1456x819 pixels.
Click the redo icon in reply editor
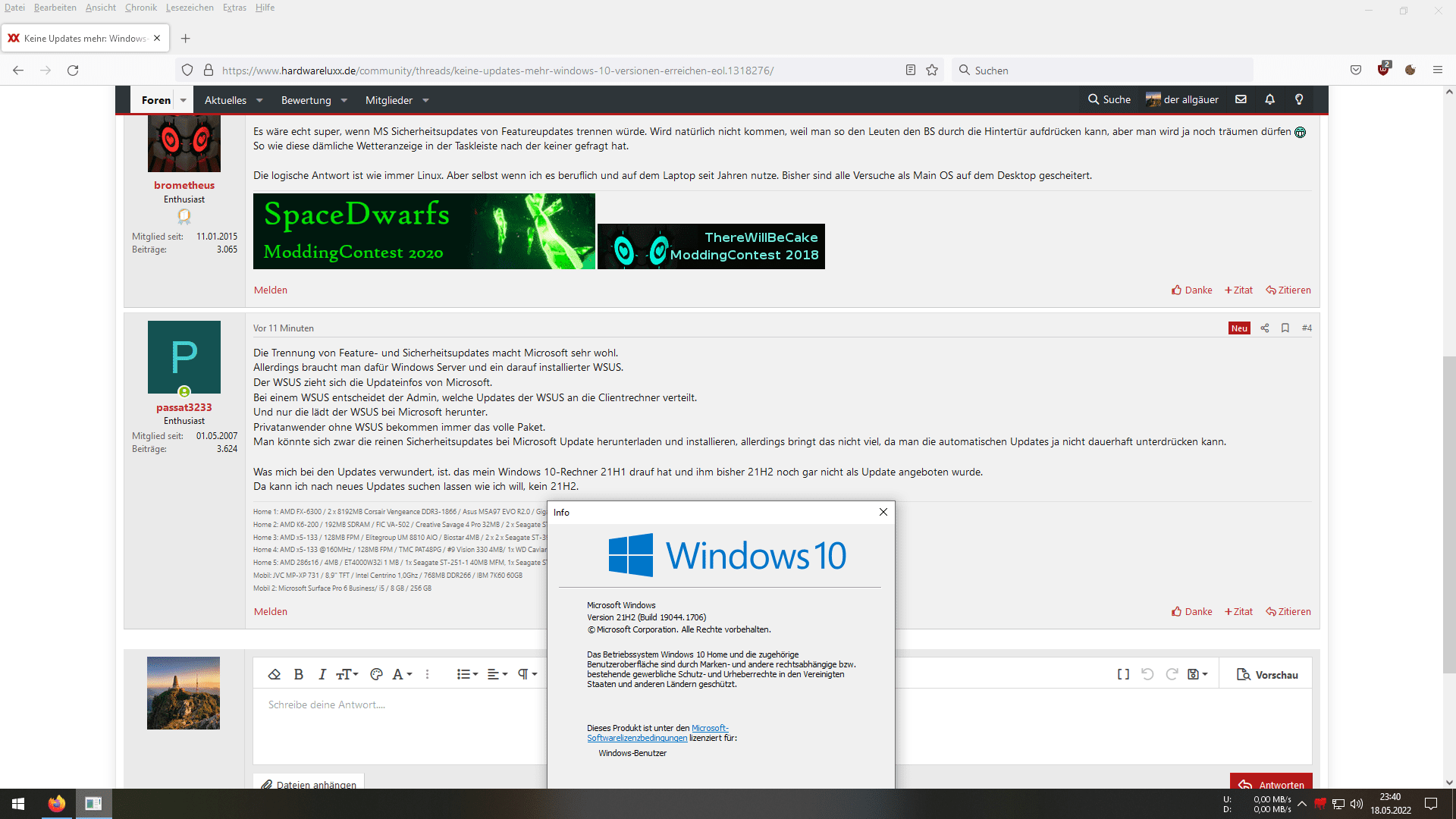point(1172,674)
